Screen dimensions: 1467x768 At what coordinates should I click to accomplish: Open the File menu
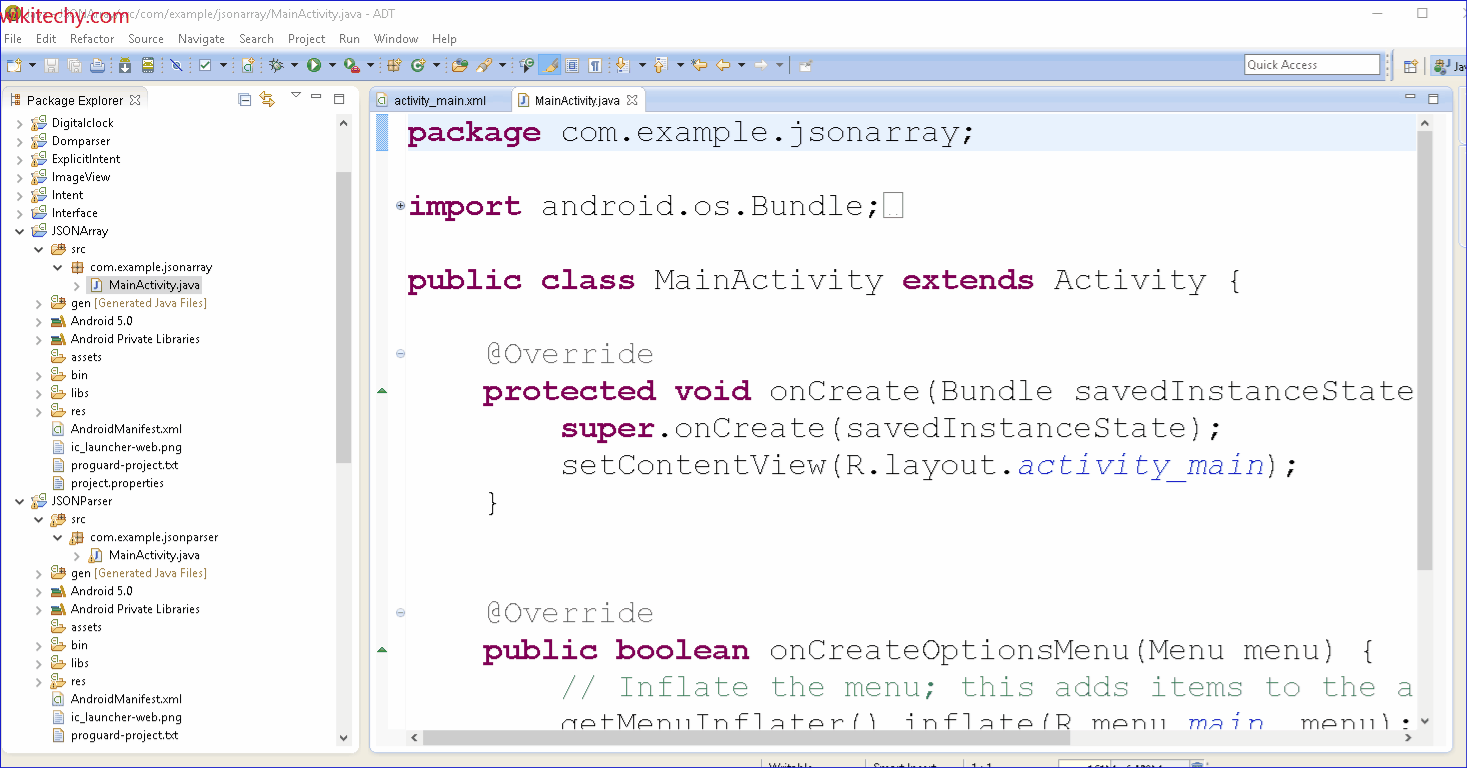pyautogui.click(x=13, y=39)
